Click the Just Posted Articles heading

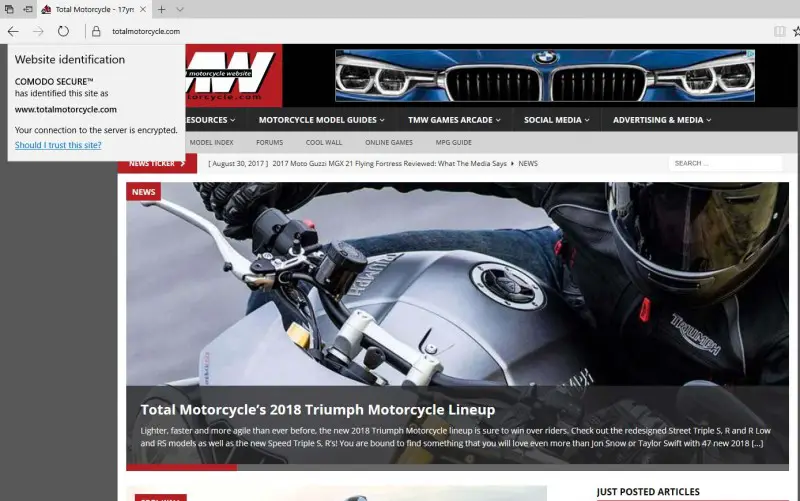tap(648, 492)
